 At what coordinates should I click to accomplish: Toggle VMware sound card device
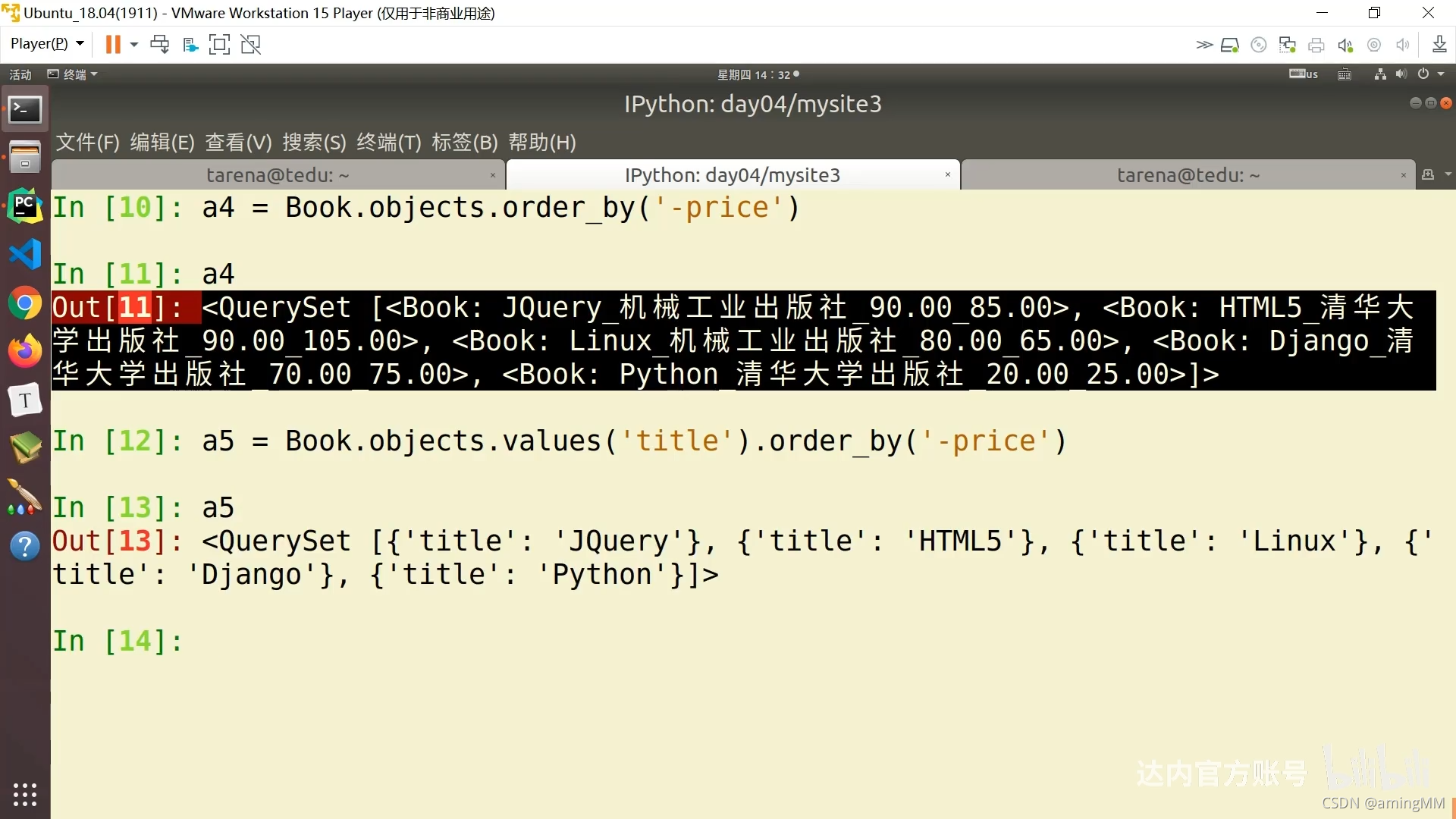coord(1345,45)
